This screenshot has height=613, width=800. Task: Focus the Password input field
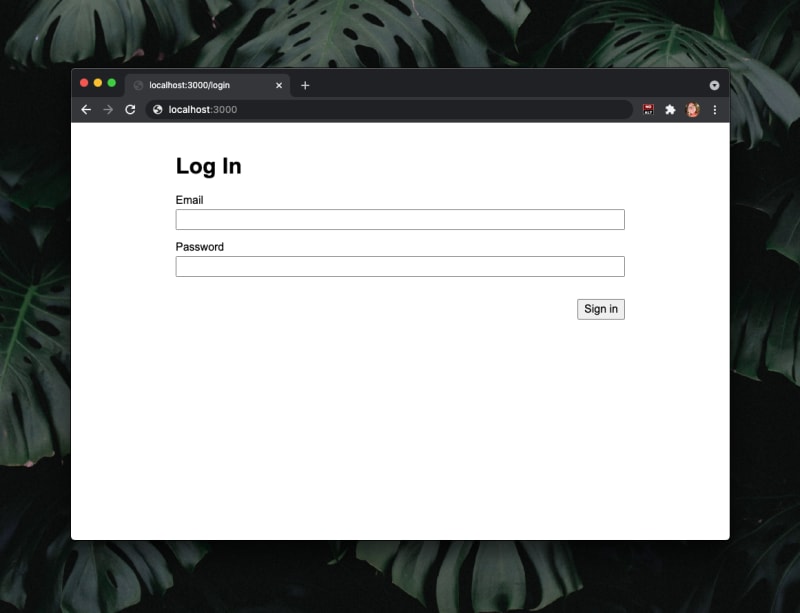click(400, 266)
